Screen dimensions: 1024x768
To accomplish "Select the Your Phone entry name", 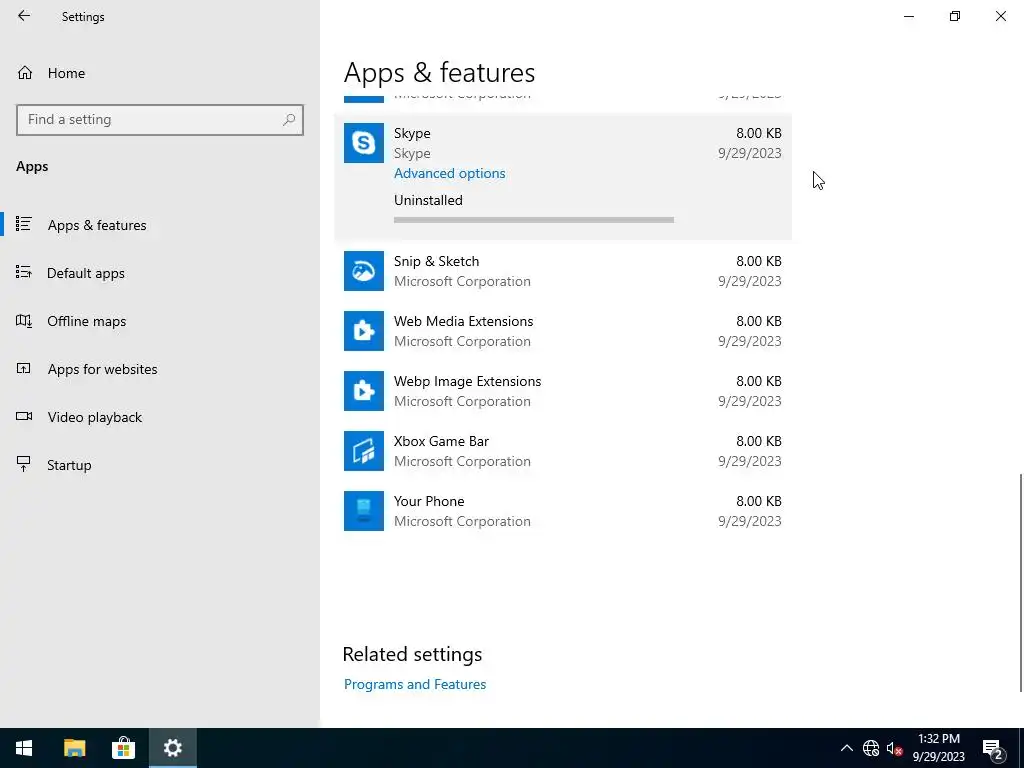I will click(x=429, y=502).
